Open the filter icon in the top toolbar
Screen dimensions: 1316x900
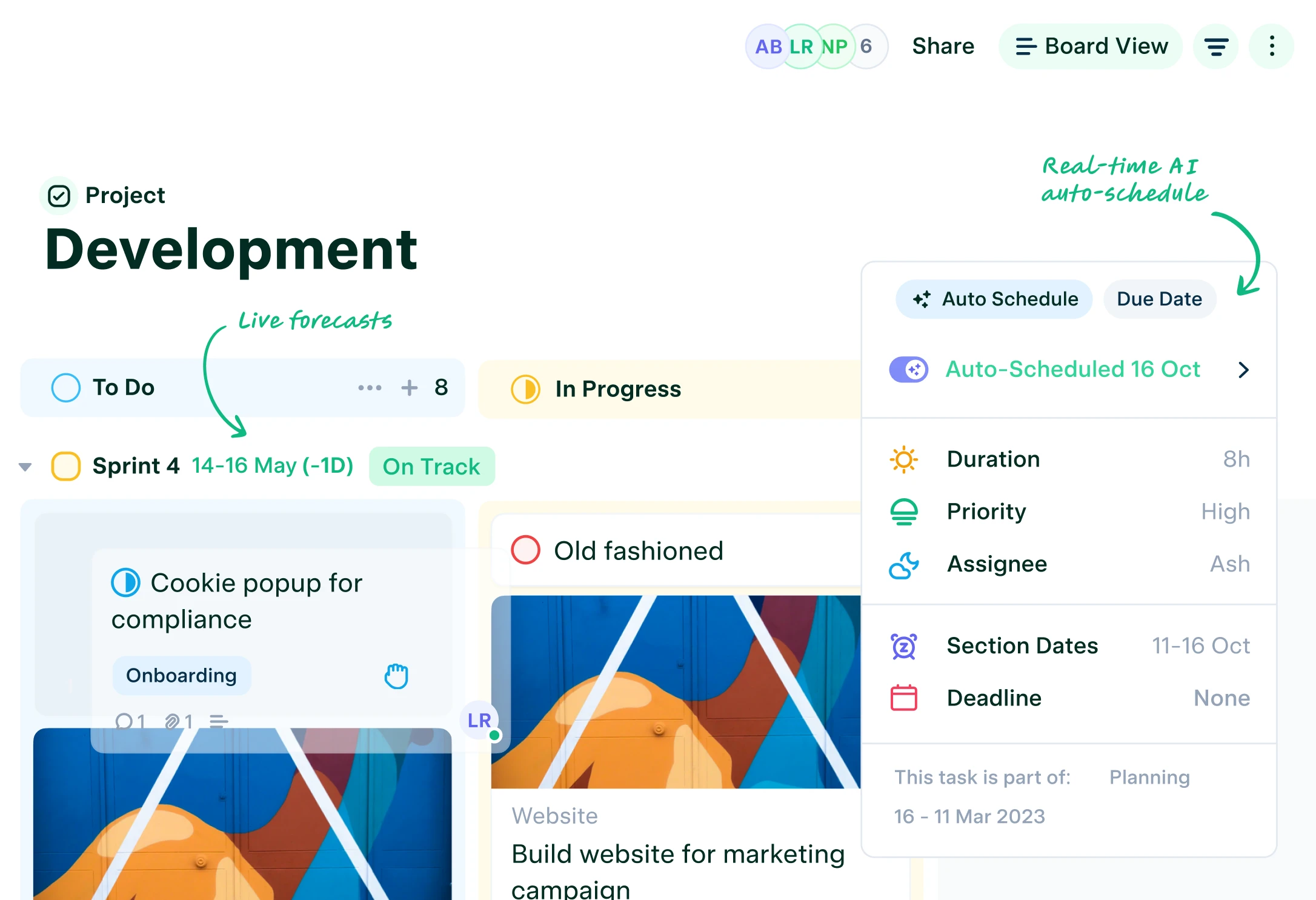[x=1215, y=46]
